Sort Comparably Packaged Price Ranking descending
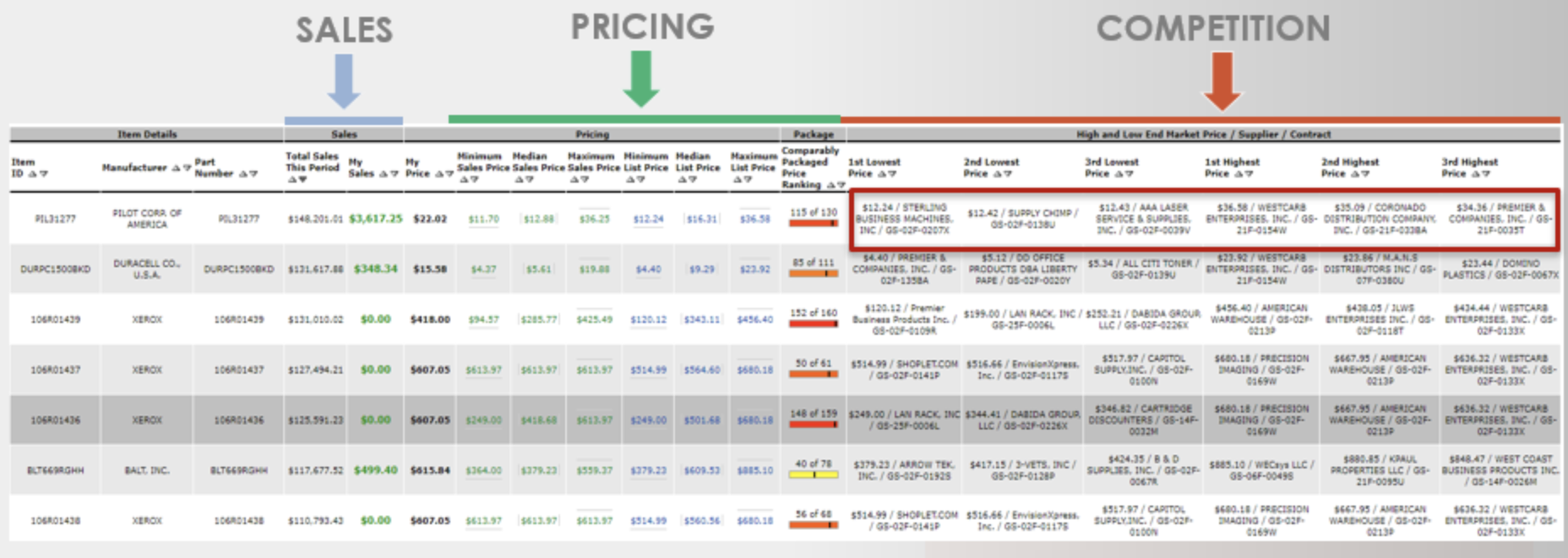Viewport: 1568px width, 558px height. (x=841, y=185)
